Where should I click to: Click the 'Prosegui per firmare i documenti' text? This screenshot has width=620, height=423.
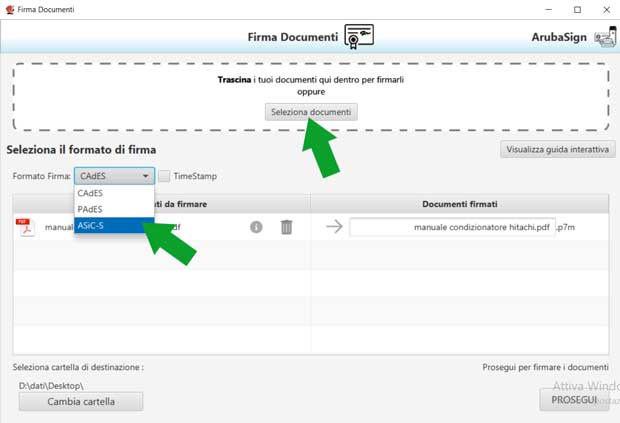coord(545,367)
